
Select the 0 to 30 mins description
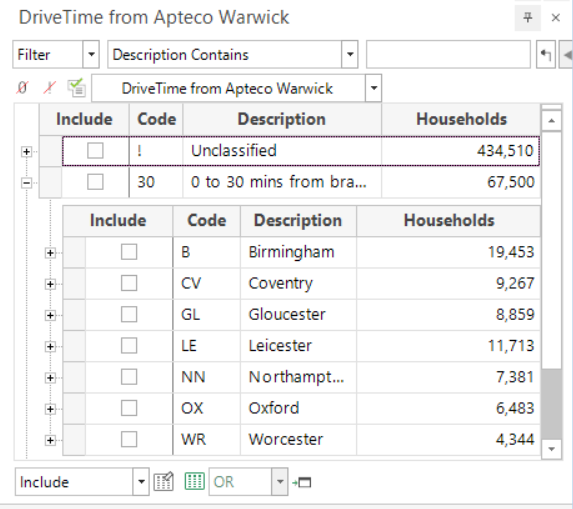[282, 182]
